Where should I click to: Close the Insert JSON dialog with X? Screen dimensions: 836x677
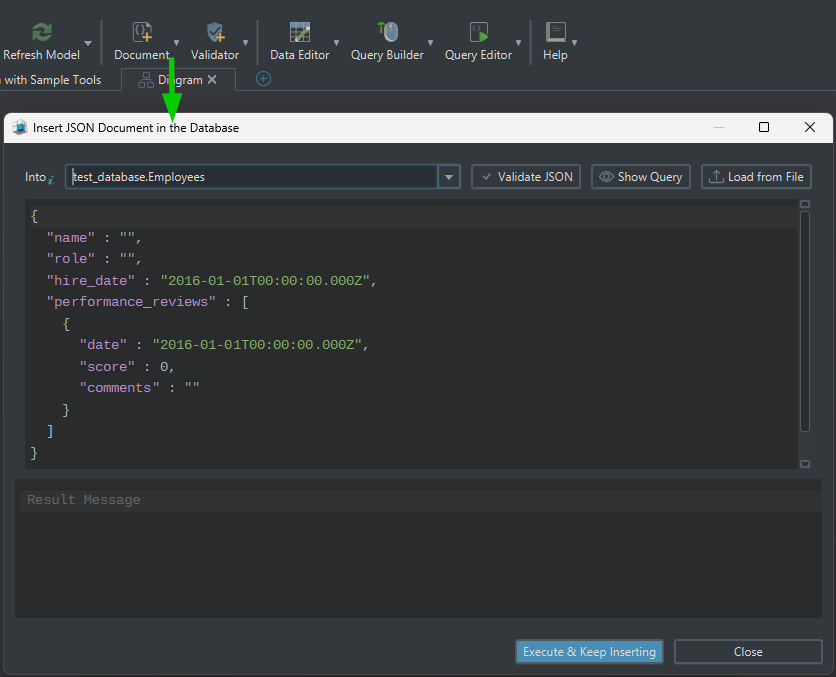tap(809, 127)
